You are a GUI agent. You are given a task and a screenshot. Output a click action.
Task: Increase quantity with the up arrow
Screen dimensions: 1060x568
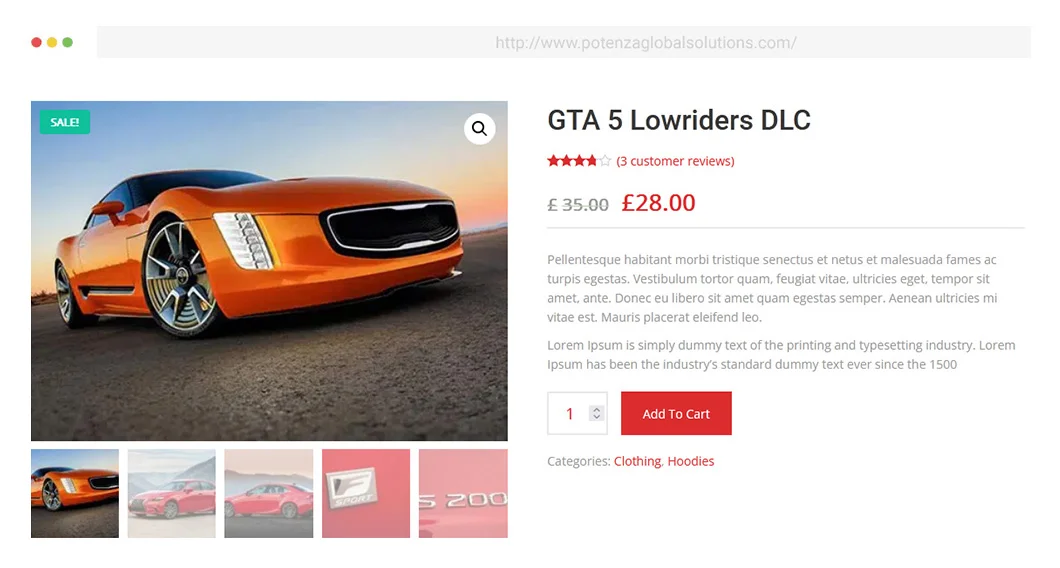pyautogui.click(x=596, y=409)
